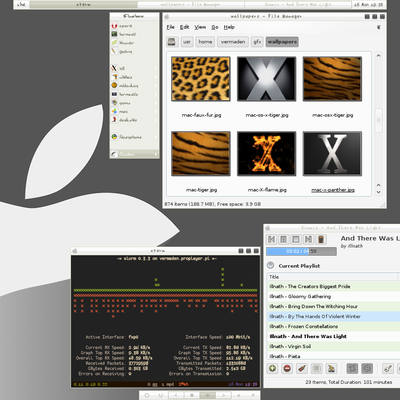Image resolution: width=400 pixels, height=400 pixels.
Task: Toggle shuffle mode in Gimmix
Action: [x=367, y=368]
